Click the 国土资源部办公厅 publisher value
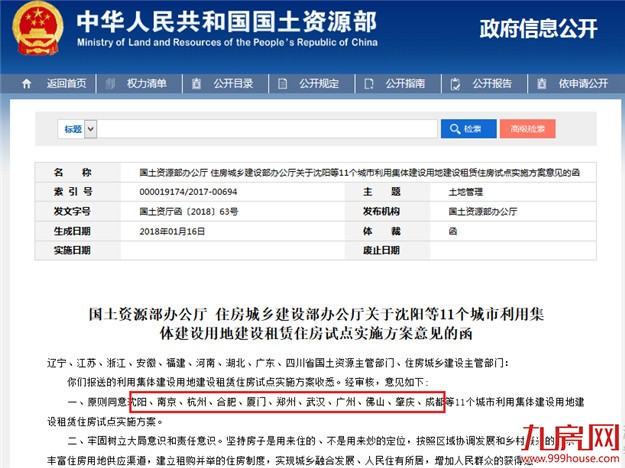The height and width of the screenshot is (468, 625). 483,211
